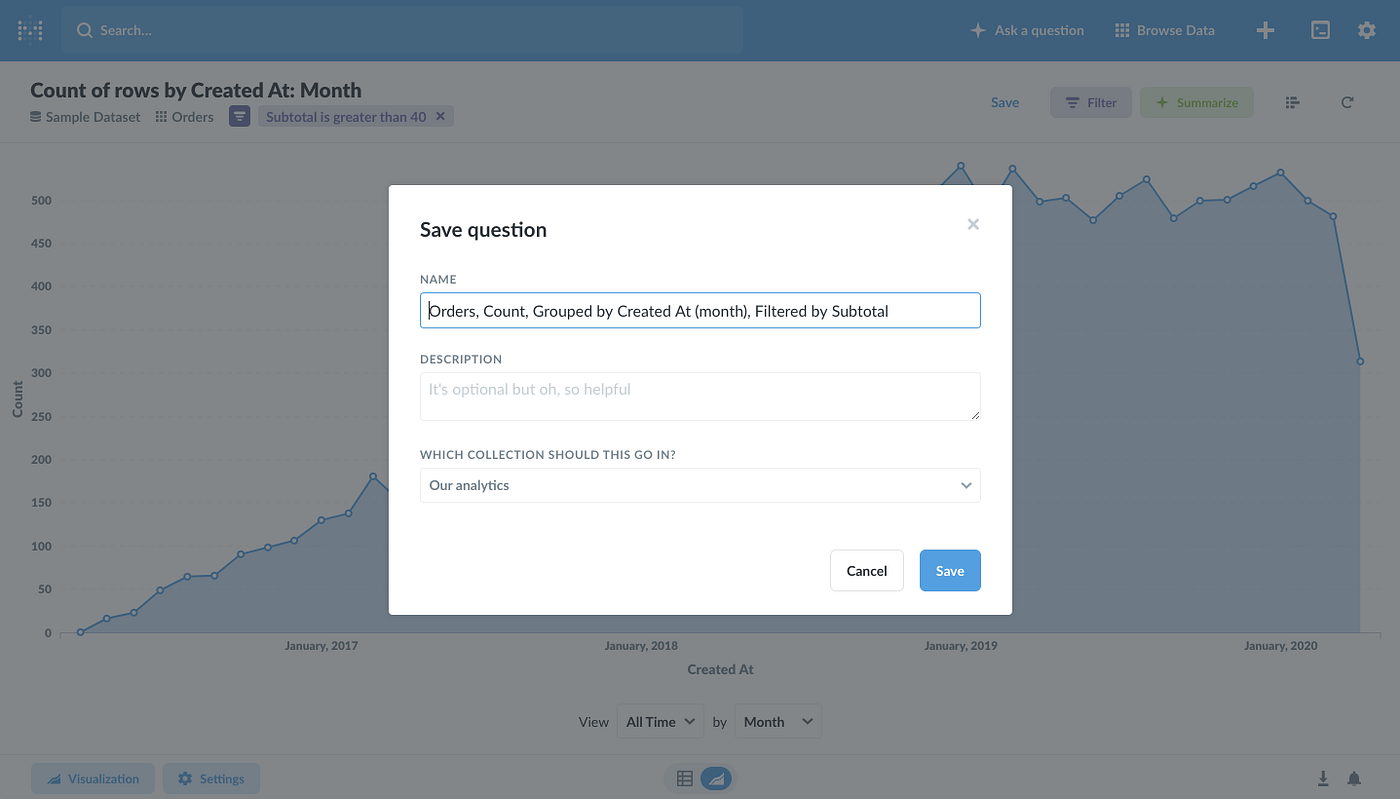Cancel the save question dialog
This screenshot has height=799, width=1400.
click(866, 570)
